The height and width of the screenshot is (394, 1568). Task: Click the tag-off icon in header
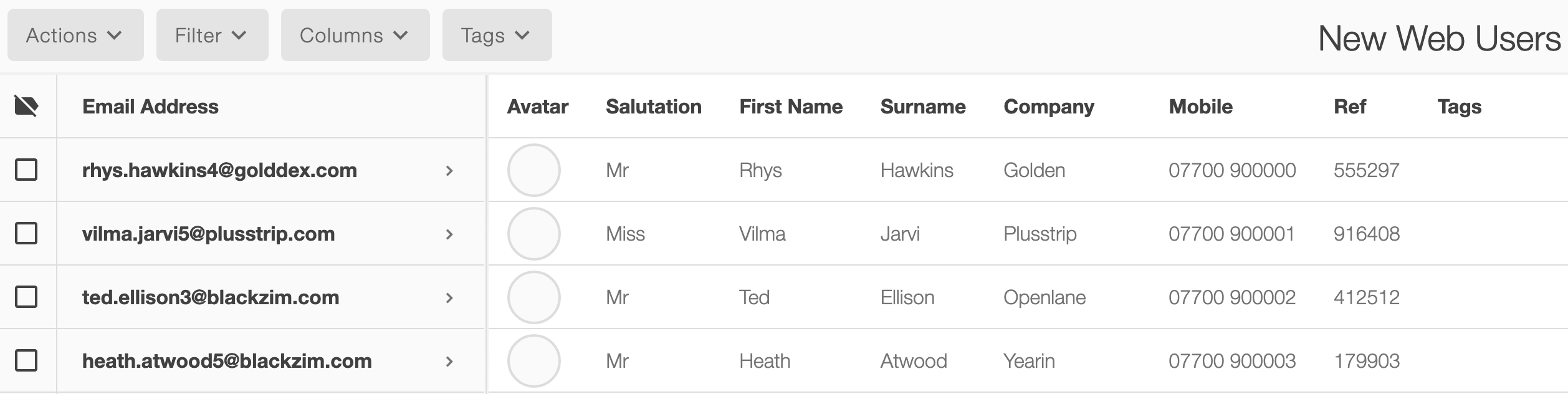[26, 107]
